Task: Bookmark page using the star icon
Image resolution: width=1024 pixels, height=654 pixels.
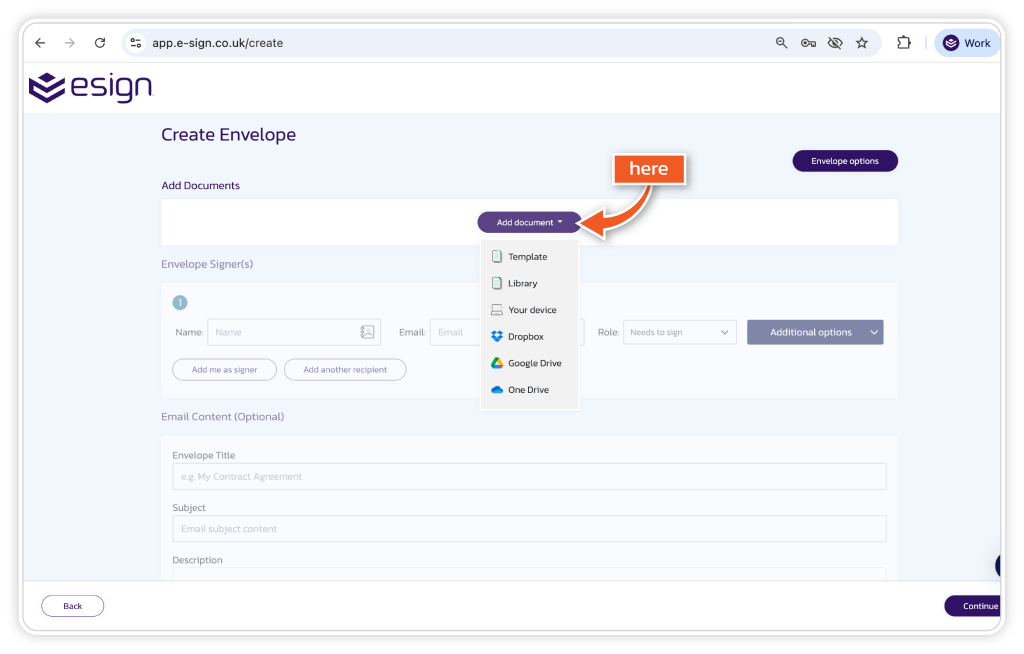Action: click(862, 43)
